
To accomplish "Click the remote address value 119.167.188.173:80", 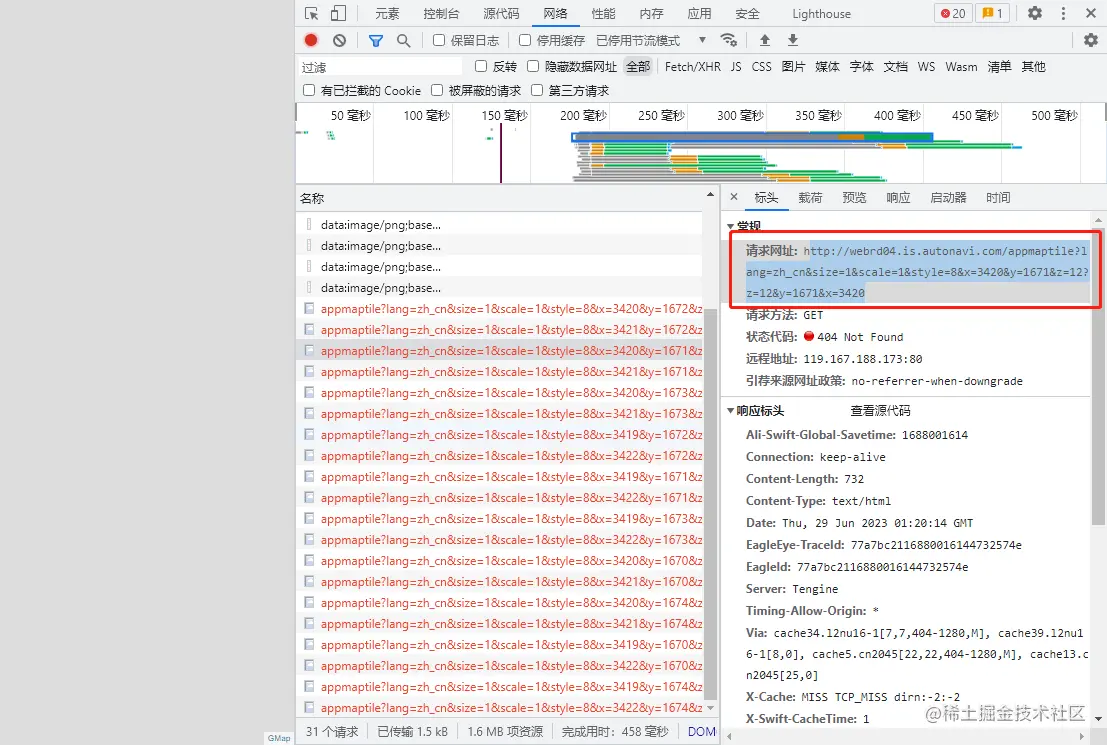I will pos(863,359).
